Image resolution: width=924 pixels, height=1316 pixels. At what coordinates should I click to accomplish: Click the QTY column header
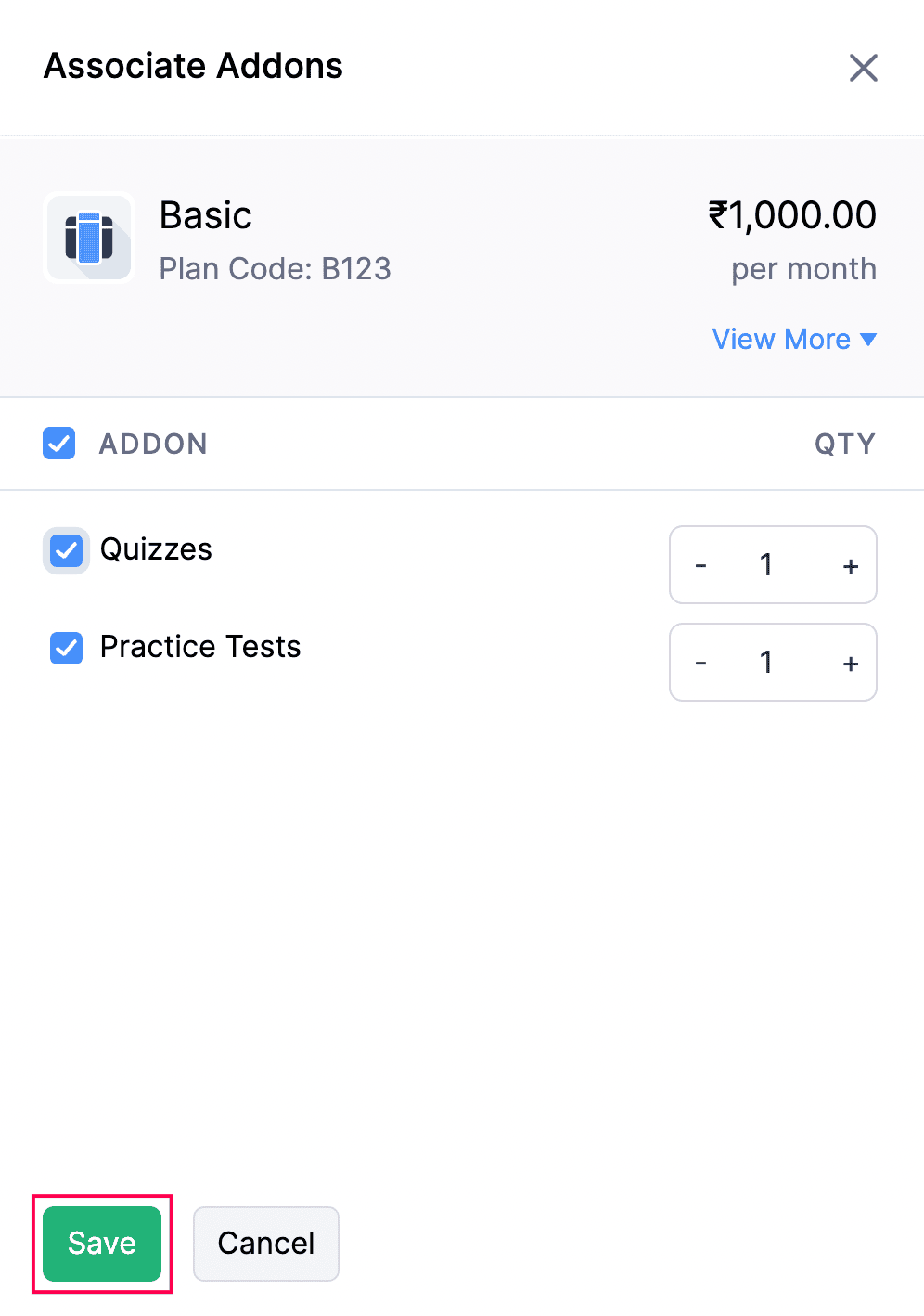844,445
